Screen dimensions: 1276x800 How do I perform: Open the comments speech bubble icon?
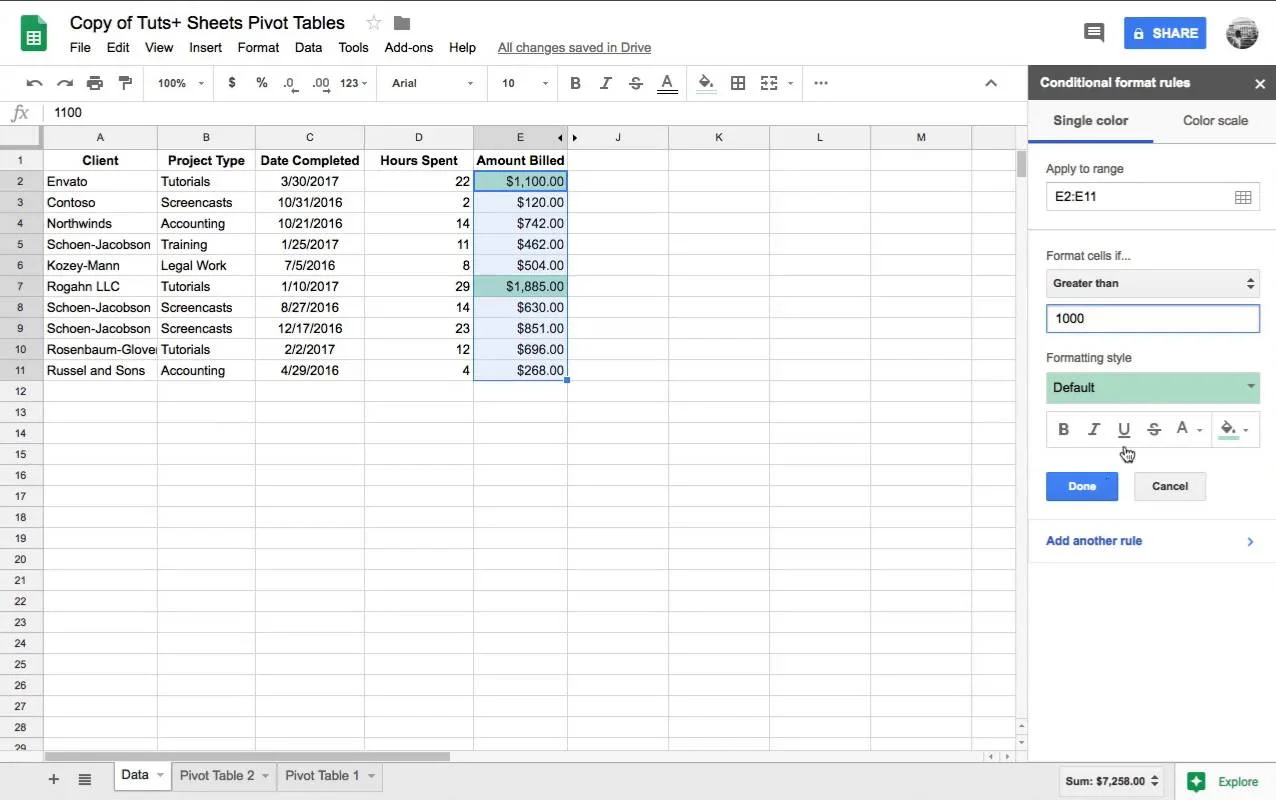[1094, 33]
